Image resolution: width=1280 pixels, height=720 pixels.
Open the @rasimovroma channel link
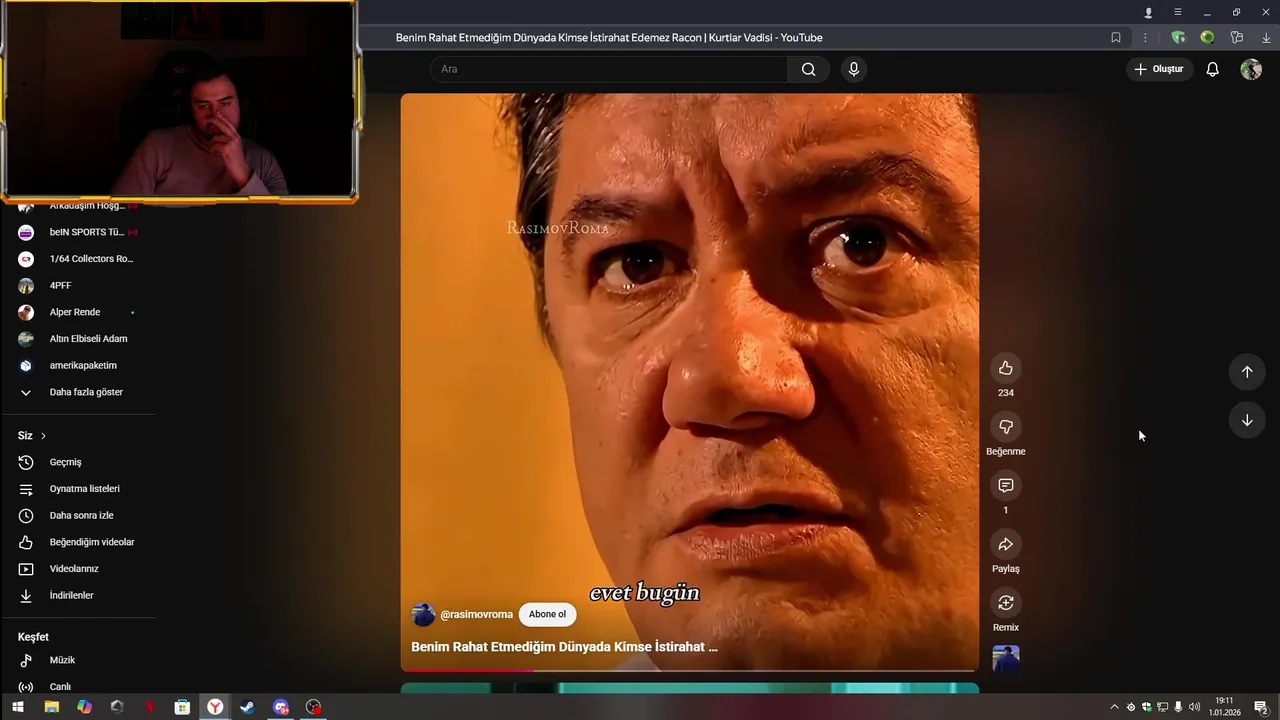(476, 614)
